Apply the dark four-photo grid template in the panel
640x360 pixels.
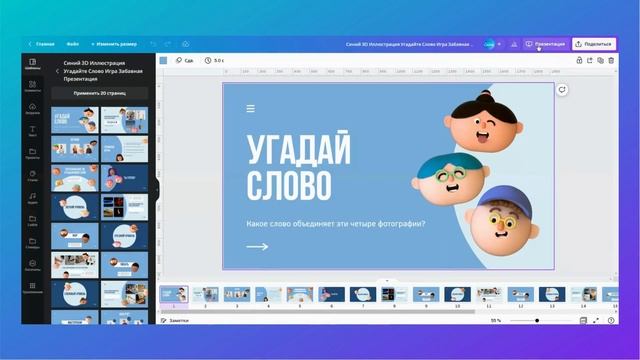click(x=124, y=207)
